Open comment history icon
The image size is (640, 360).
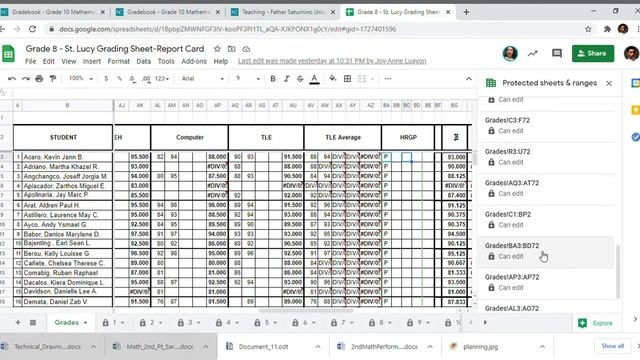557,53
